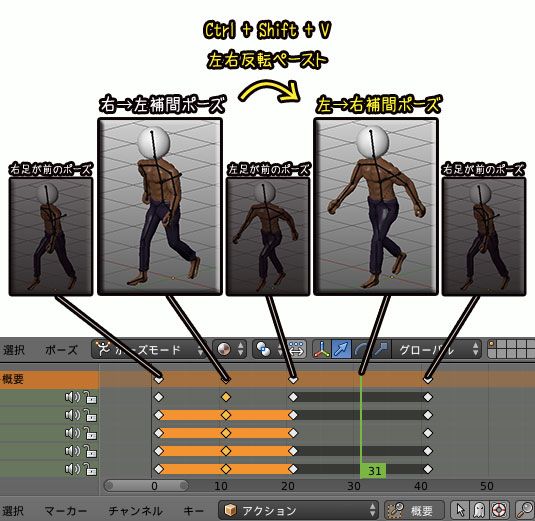Viewport: 535px width, 521px height.
Task: Mute the first channel via speaker icon
Action: [x=72, y=397]
